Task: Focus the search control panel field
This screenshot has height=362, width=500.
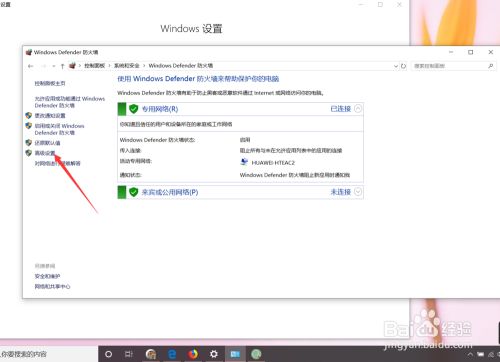Action: click(453, 66)
